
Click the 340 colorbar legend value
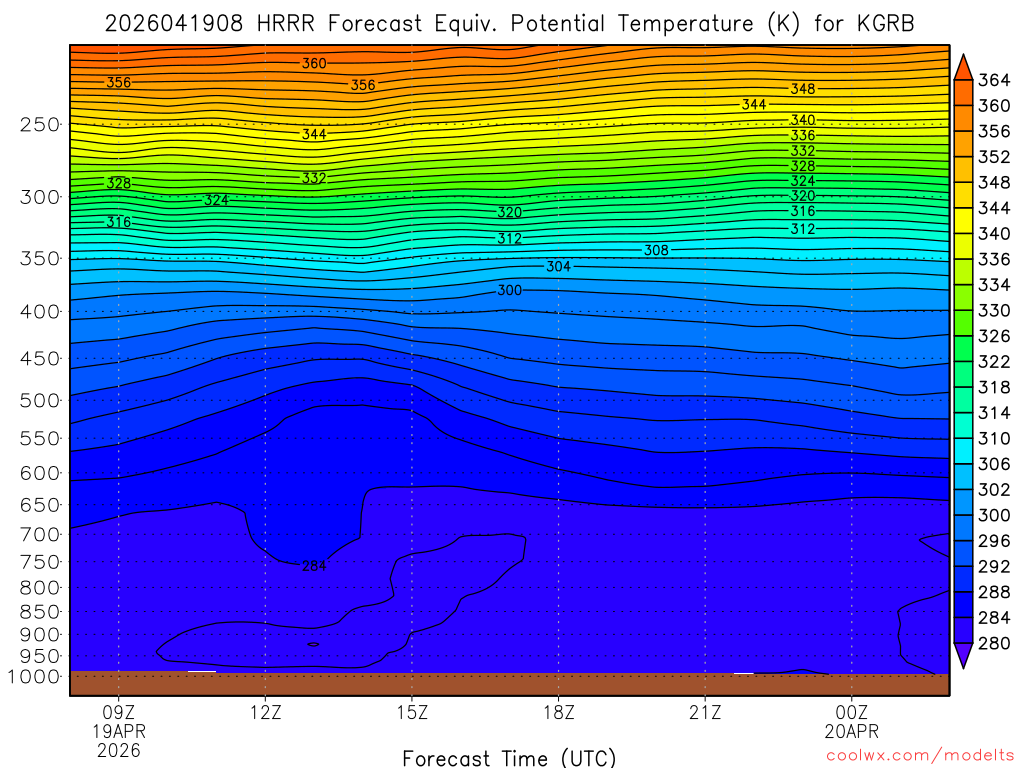click(994, 234)
